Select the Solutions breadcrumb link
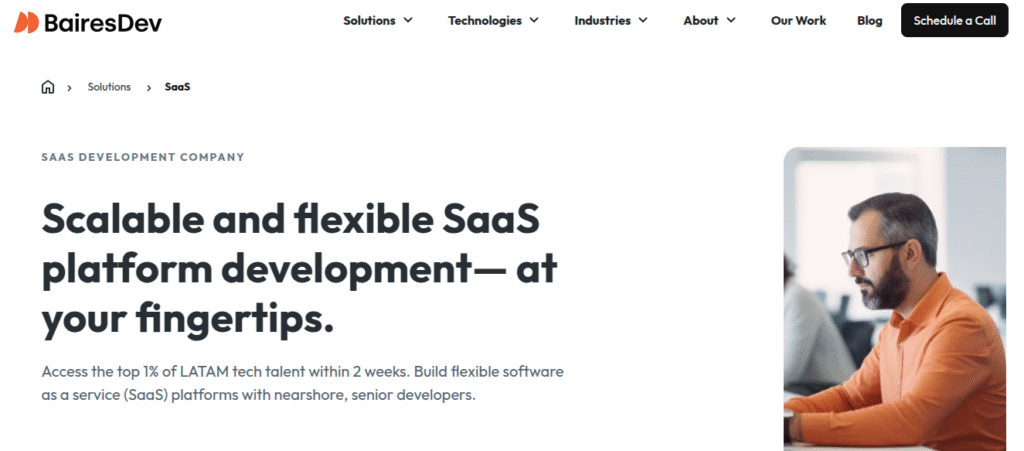 tap(109, 87)
